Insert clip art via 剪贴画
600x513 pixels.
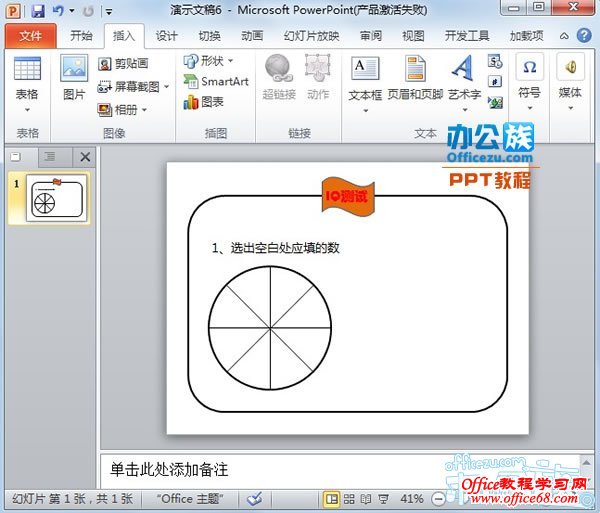coord(124,63)
